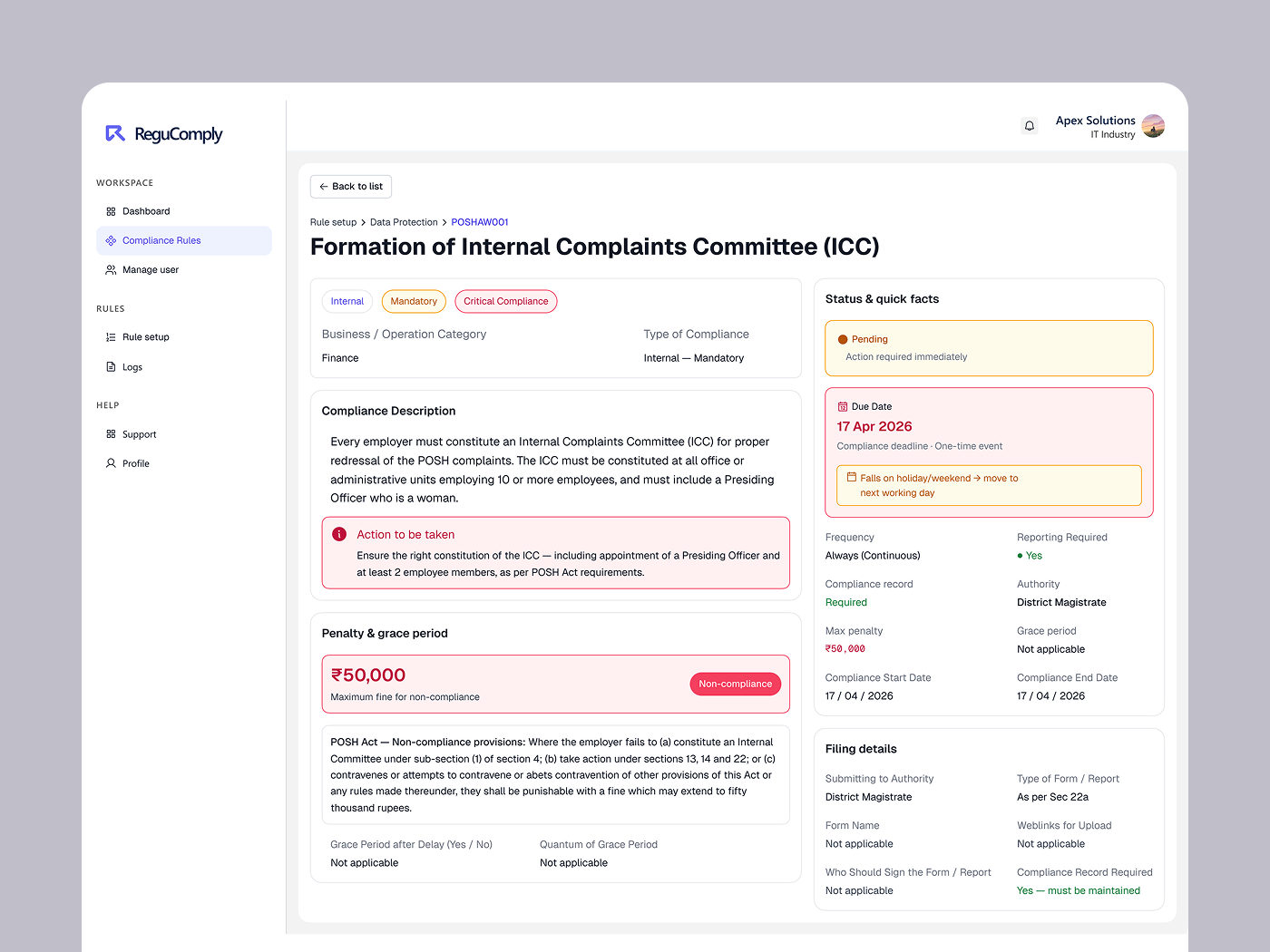Click the Filing details heading

861,749
